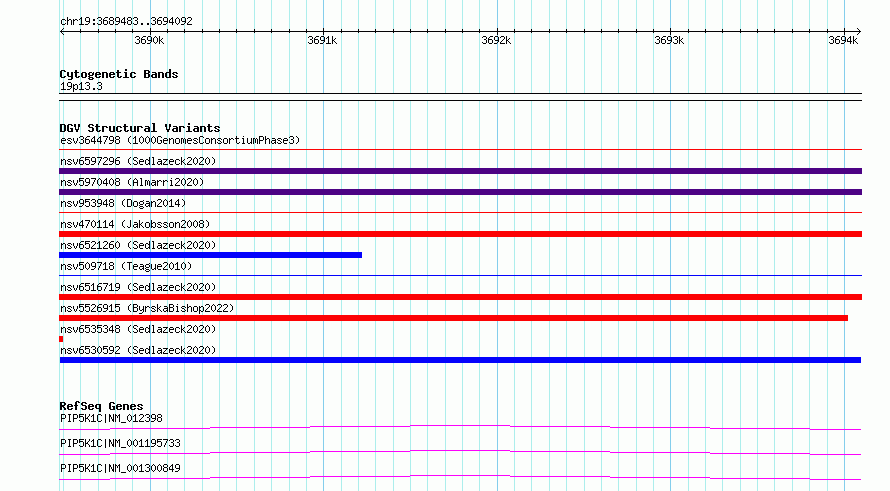
Task: Click the magenta gene line for NM_012398
Action: point(460,427)
